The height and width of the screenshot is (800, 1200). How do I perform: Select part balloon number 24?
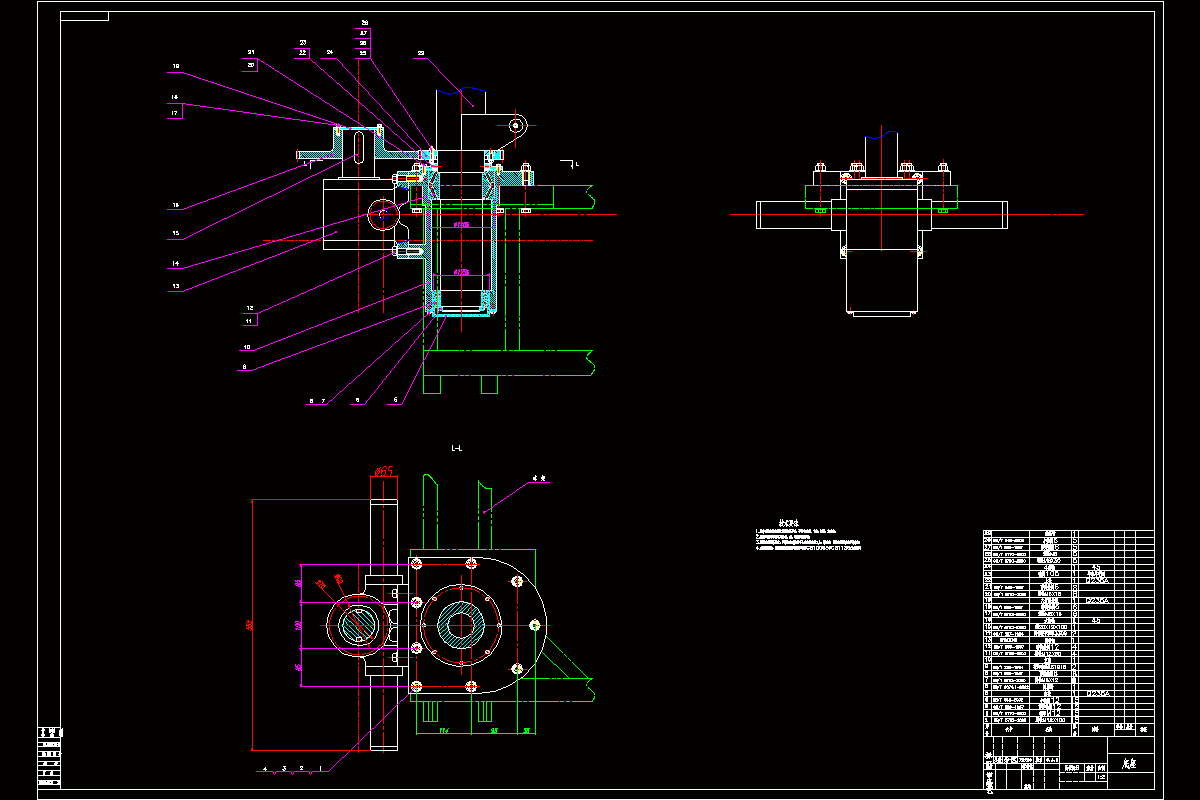[328, 52]
